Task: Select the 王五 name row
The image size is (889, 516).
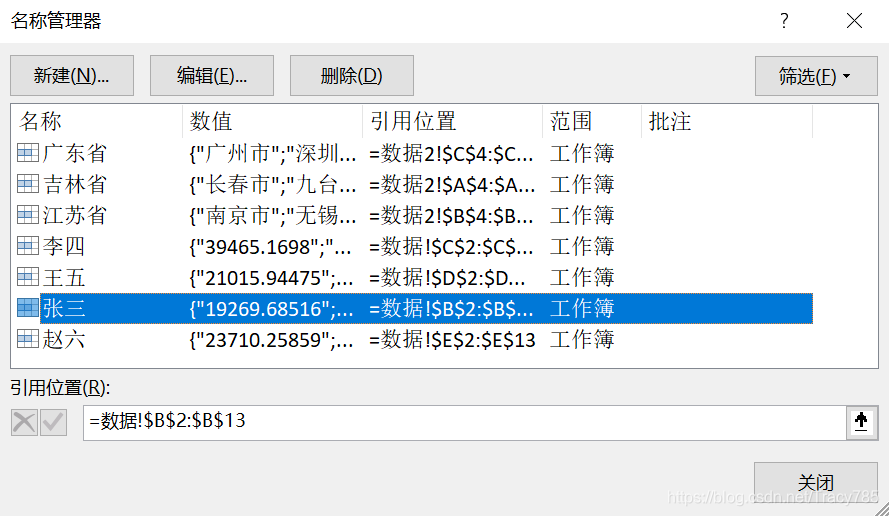Action: click(x=415, y=278)
